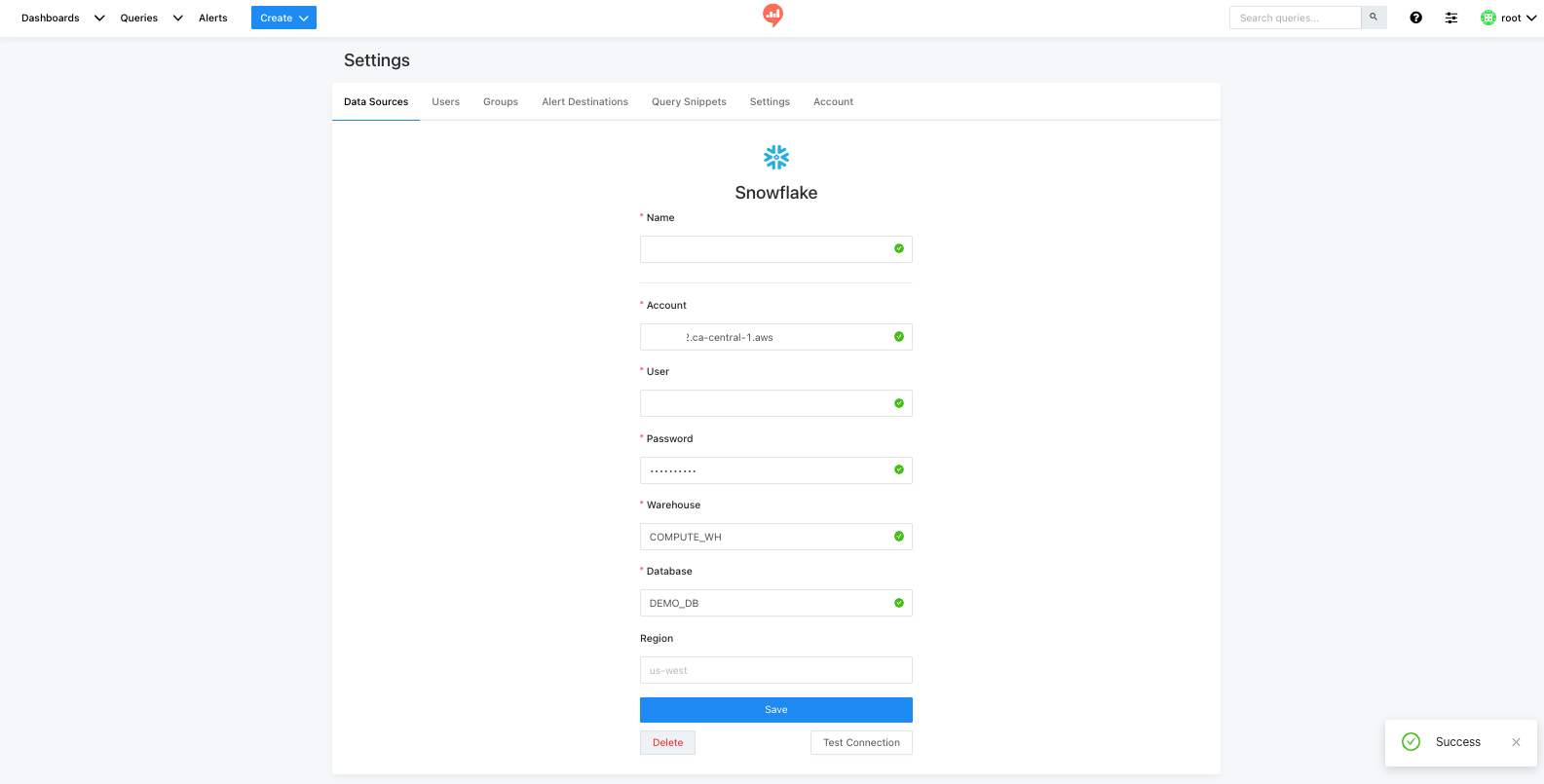Click the Test Connection button
The image size is (1544, 784).
861,743
